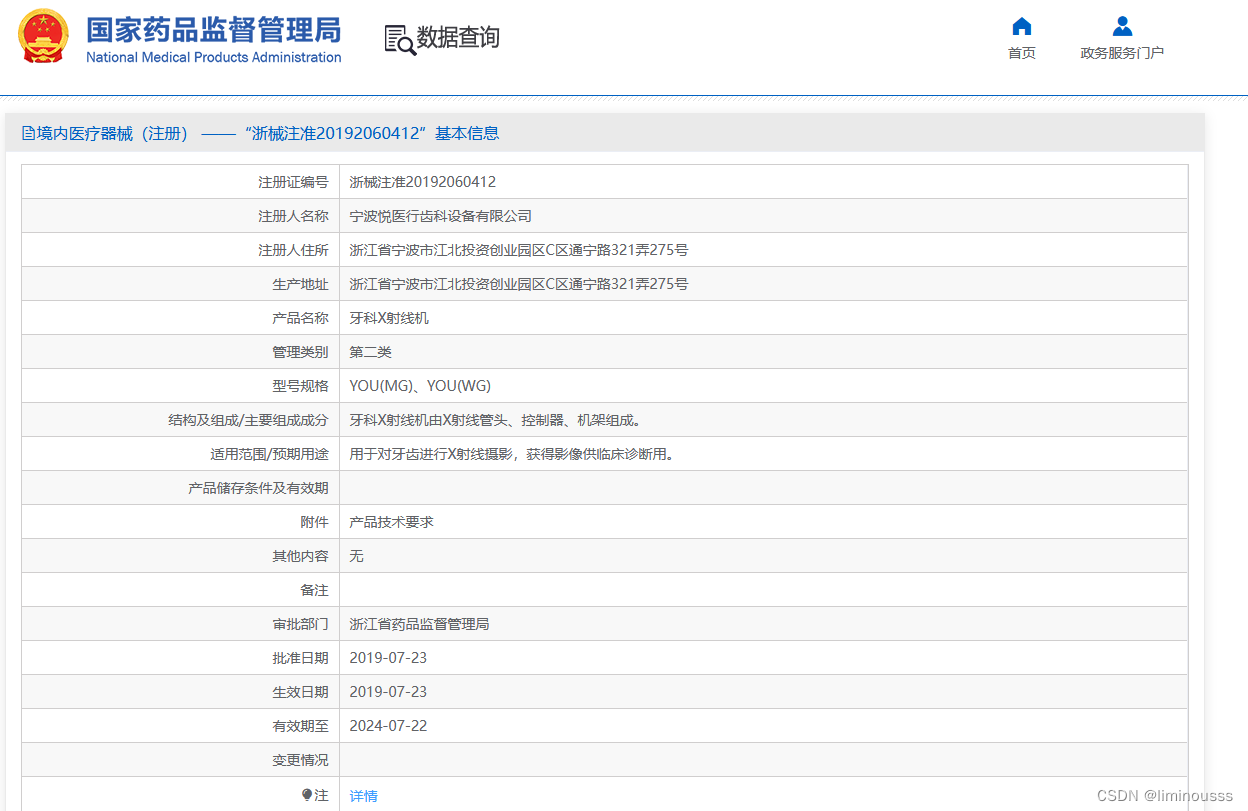
Task: Click the 产品储存条件及有效期 label
Action: pyautogui.click(x=258, y=488)
